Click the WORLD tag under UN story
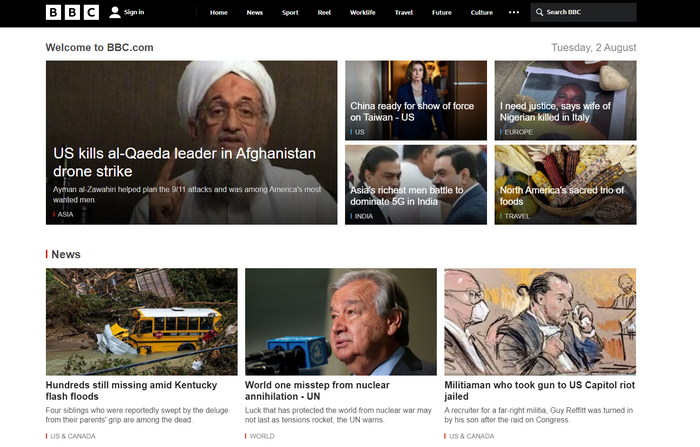 point(262,436)
